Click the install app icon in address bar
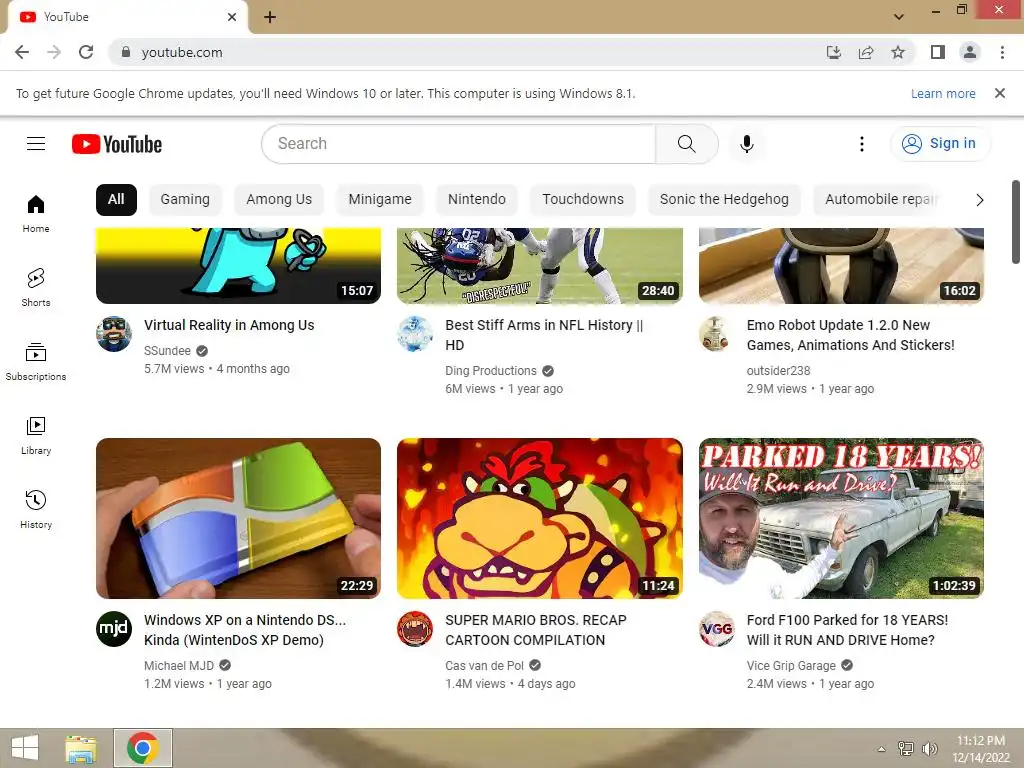The image size is (1024, 768). tap(833, 52)
